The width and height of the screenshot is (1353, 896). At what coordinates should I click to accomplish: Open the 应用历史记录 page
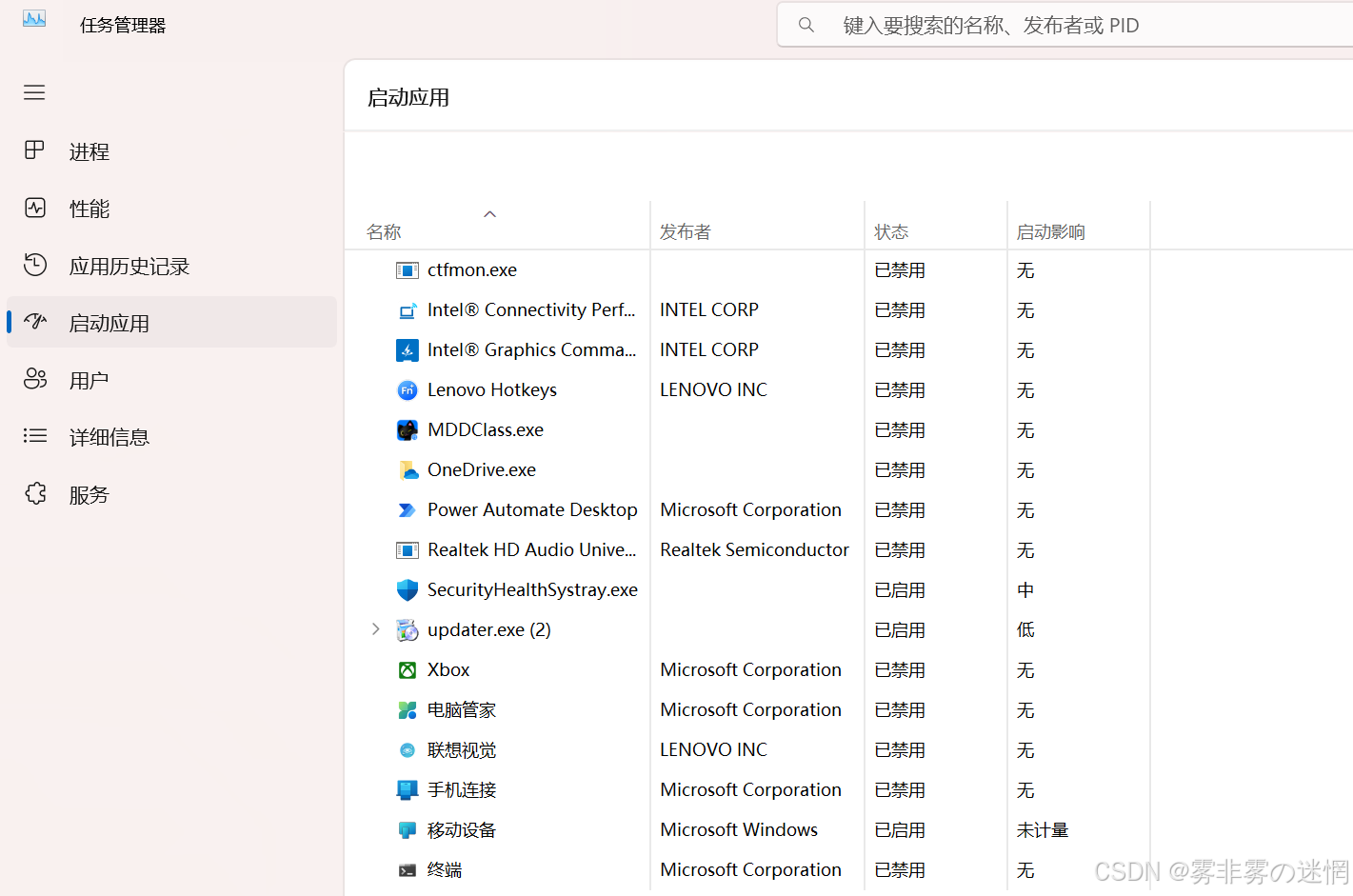click(171, 266)
